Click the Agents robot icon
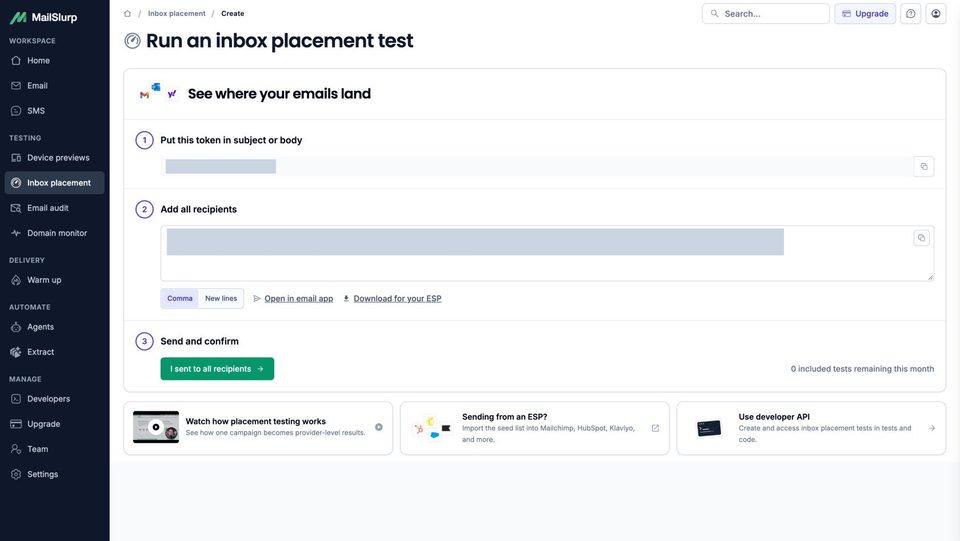Screen dimensions: 960x541 point(16,327)
